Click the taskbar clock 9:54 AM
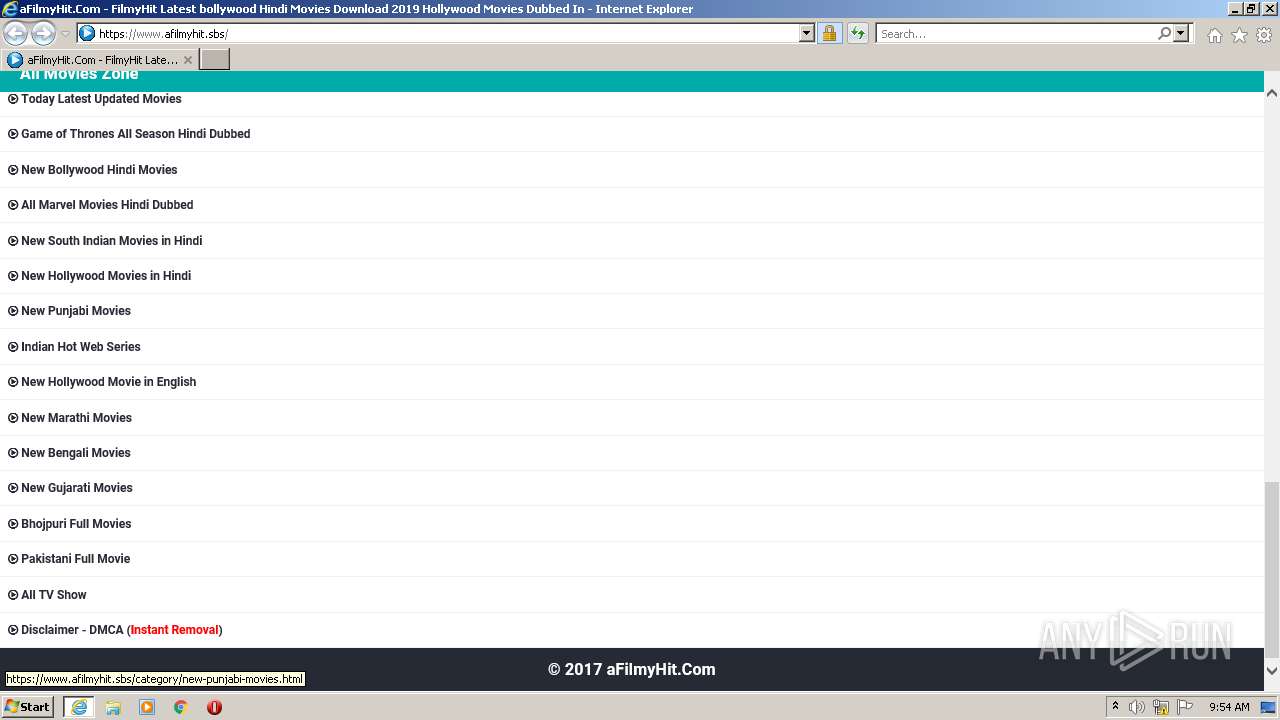This screenshot has width=1280, height=720. [1229, 707]
